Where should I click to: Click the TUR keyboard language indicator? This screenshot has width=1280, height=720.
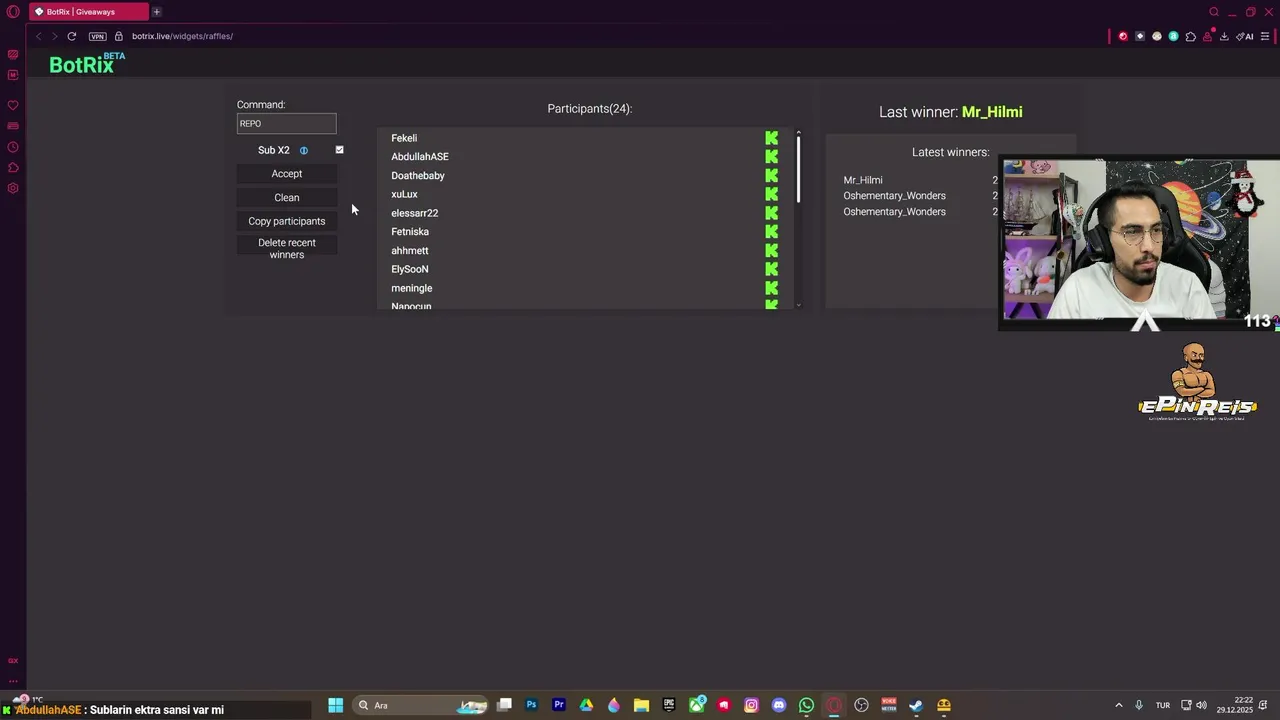(x=1163, y=705)
